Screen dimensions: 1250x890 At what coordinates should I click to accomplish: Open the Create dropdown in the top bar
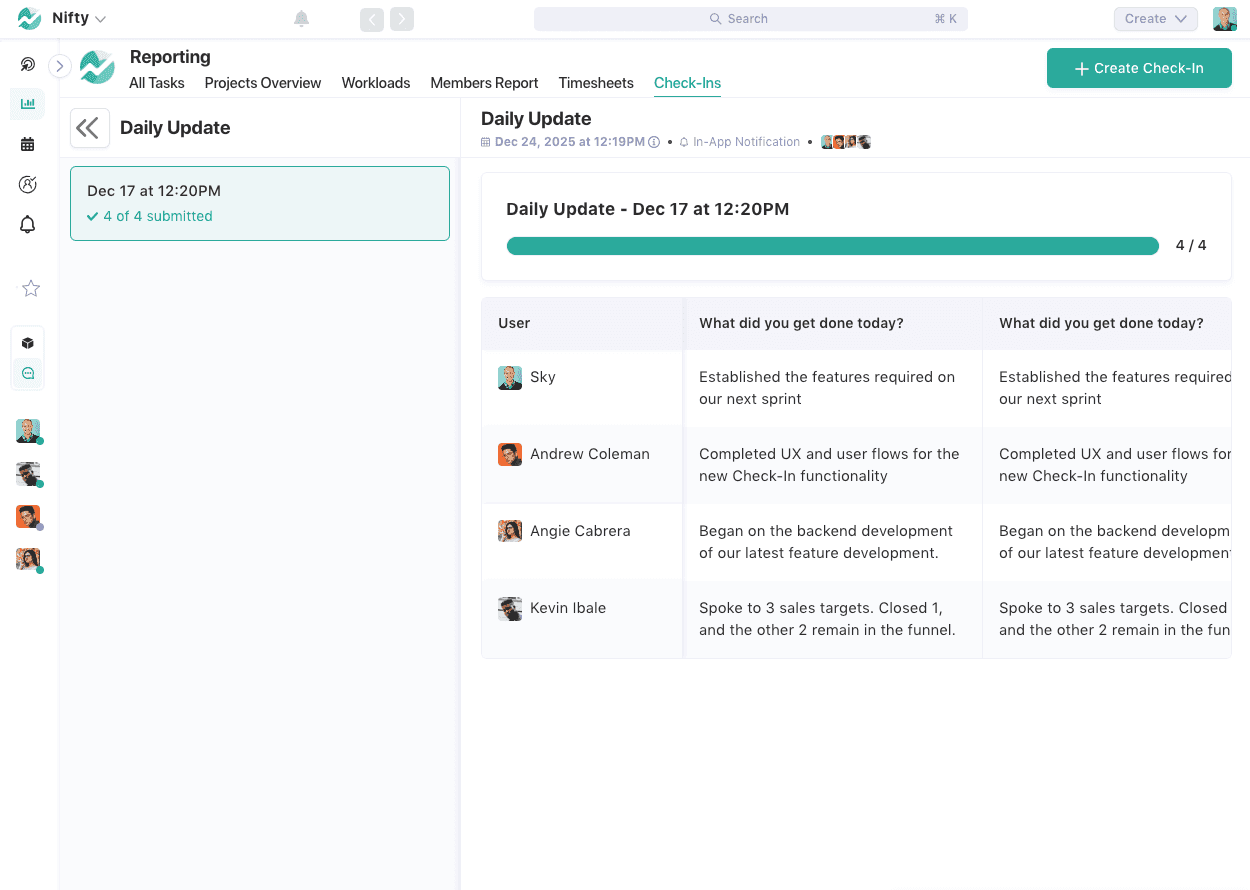pyautogui.click(x=1155, y=18)
